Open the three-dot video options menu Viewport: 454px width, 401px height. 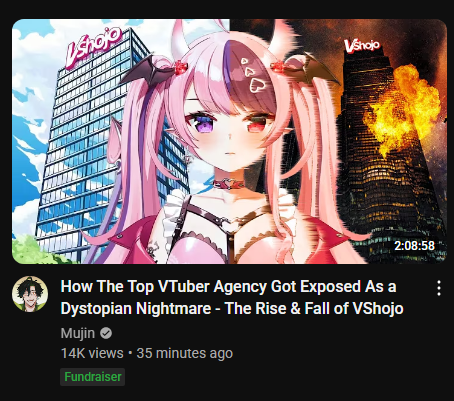click(439, 288)
